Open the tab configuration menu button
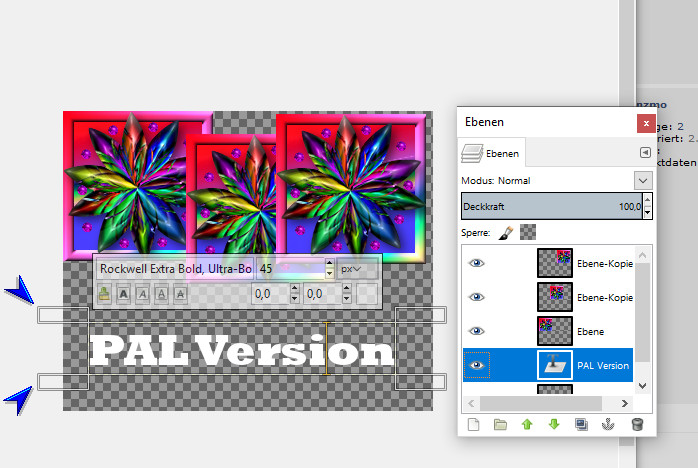The image size is (698, 468). tap(645, 152)
